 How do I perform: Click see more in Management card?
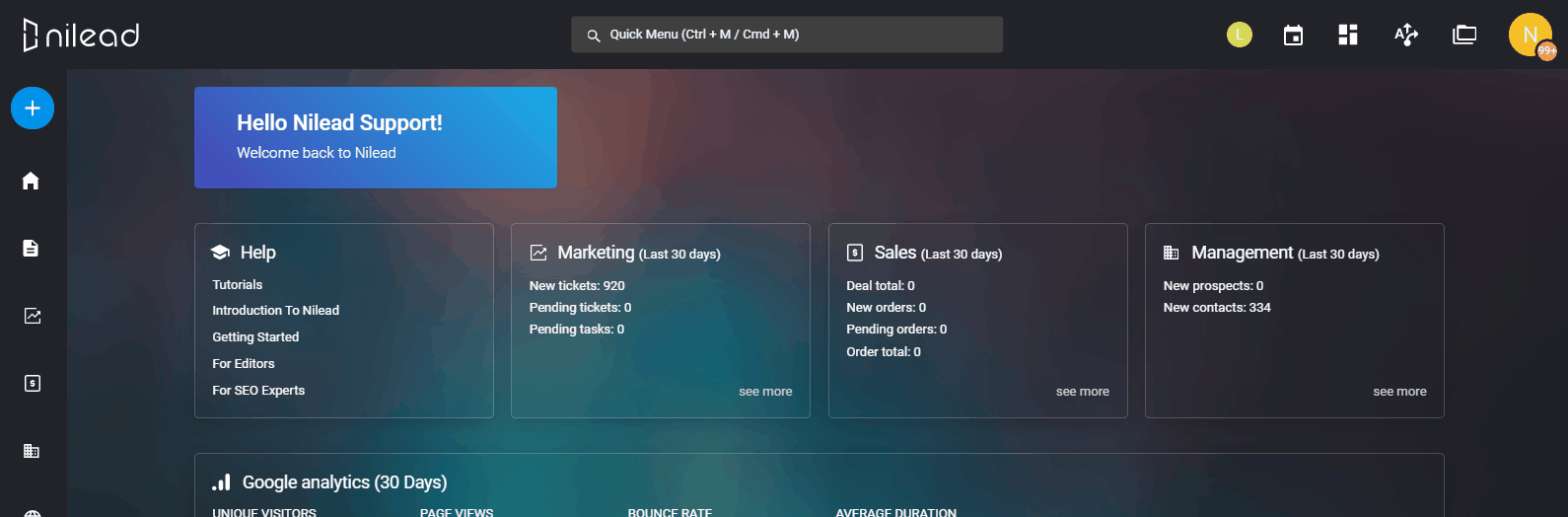1399,392
